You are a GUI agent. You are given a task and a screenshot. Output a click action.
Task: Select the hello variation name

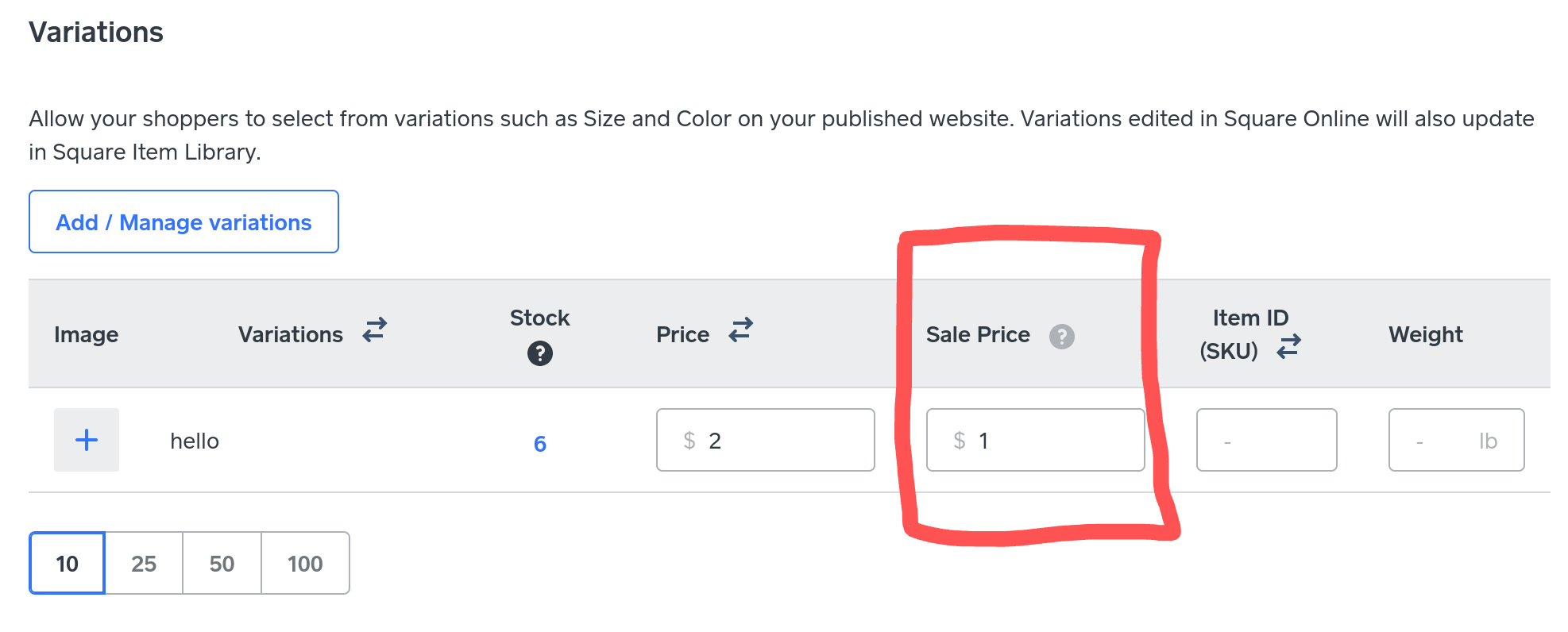(x=195, y=441)
